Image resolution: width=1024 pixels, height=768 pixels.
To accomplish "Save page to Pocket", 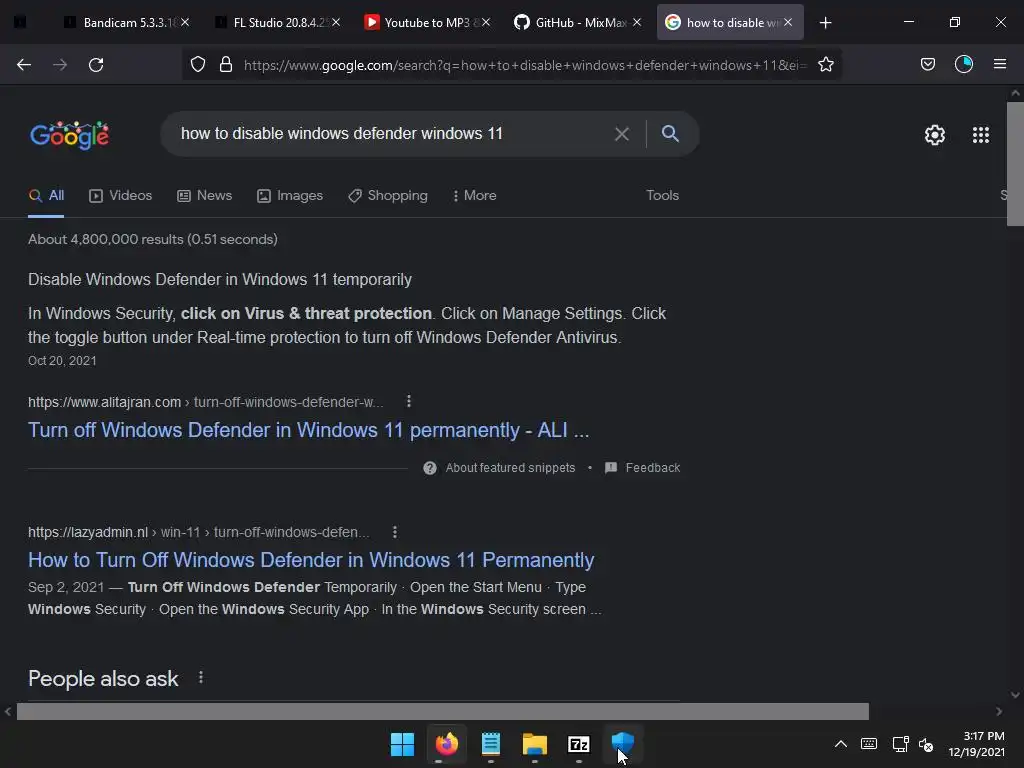I will click(x=928, y=64).
